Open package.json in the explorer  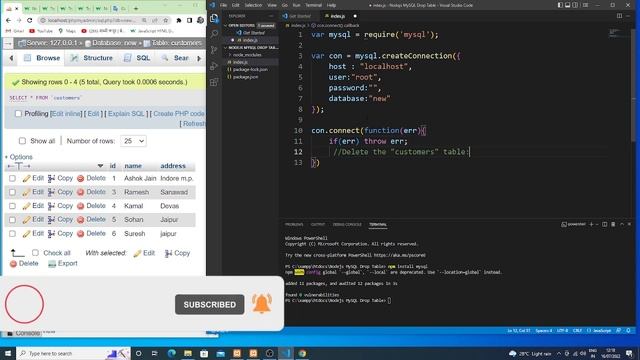[245, 77]
